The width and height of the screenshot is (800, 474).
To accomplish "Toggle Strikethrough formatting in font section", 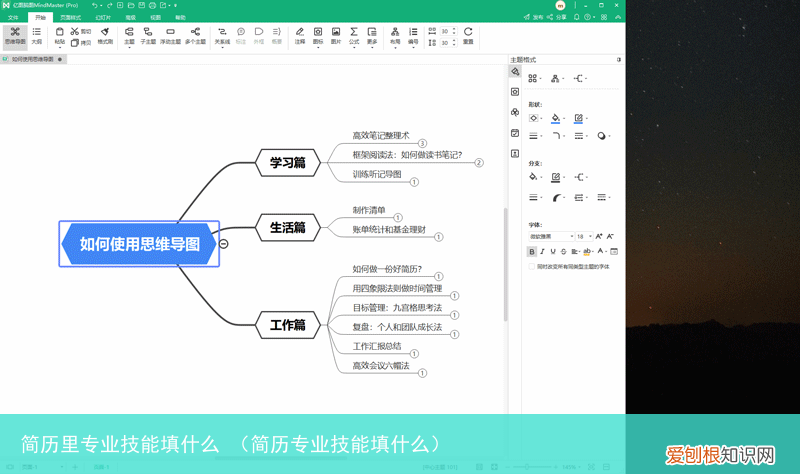I will (x=564, y=252).
